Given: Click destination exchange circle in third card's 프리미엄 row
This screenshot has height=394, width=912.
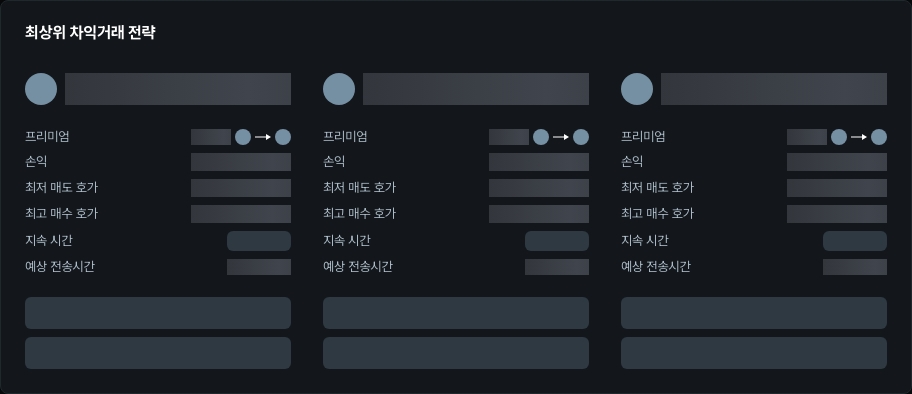Looking at the screenshot, I should [879, 137].
